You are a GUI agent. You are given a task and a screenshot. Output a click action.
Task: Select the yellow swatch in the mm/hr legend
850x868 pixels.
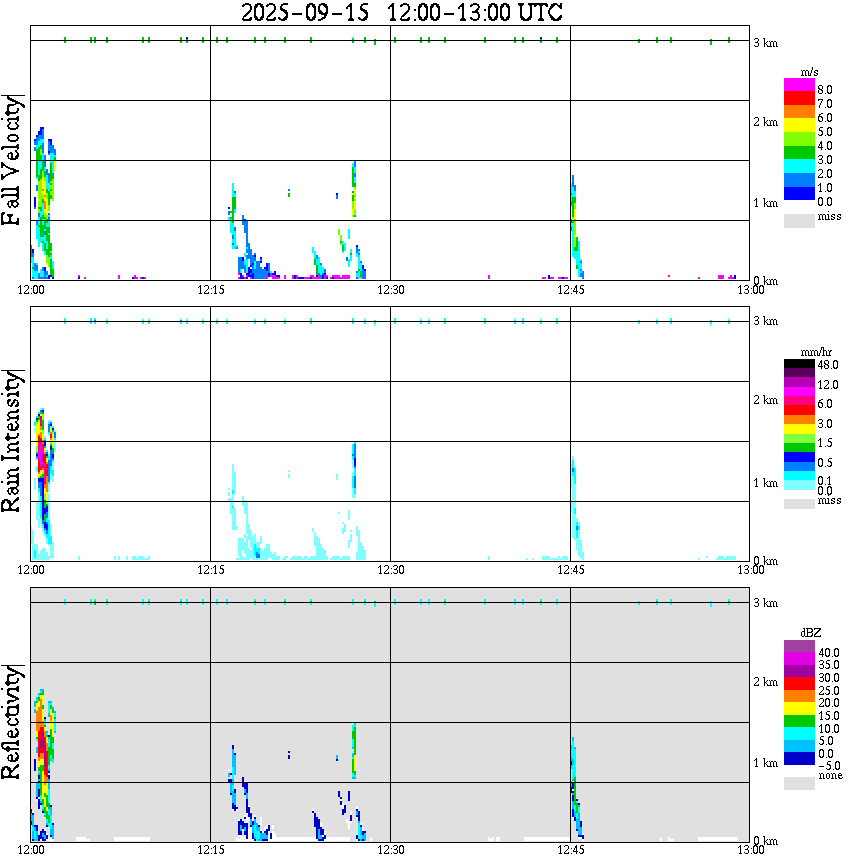(x=799, y=429)
